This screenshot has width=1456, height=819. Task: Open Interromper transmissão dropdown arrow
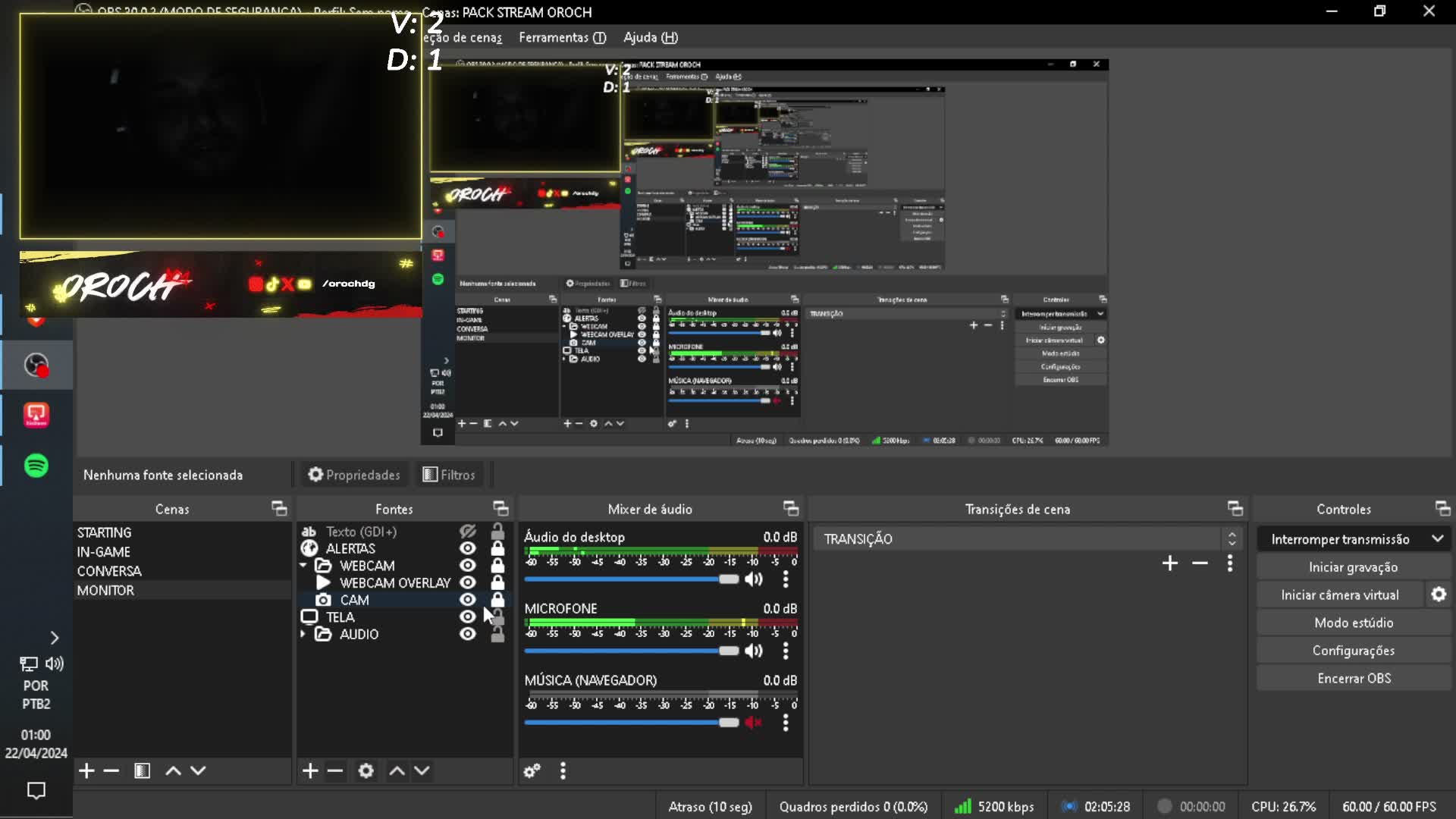tap(1437, 539)
